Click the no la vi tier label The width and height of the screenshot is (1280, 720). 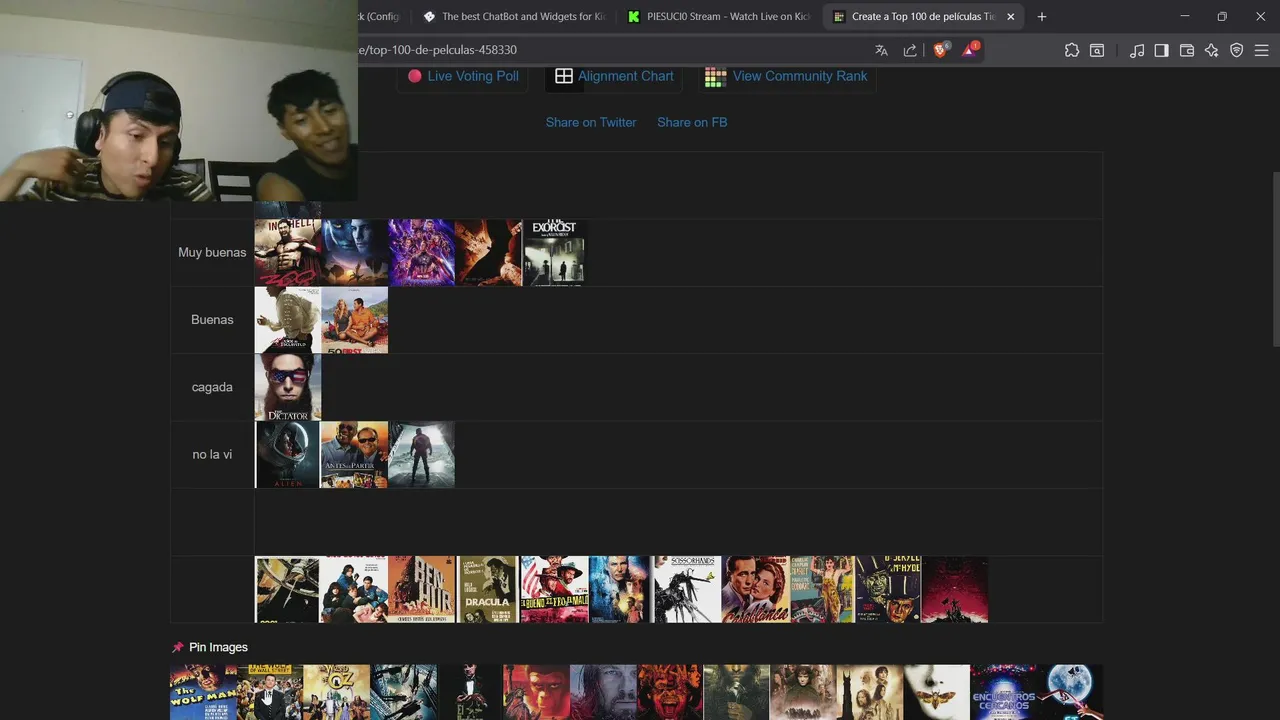tap(212, 454)
